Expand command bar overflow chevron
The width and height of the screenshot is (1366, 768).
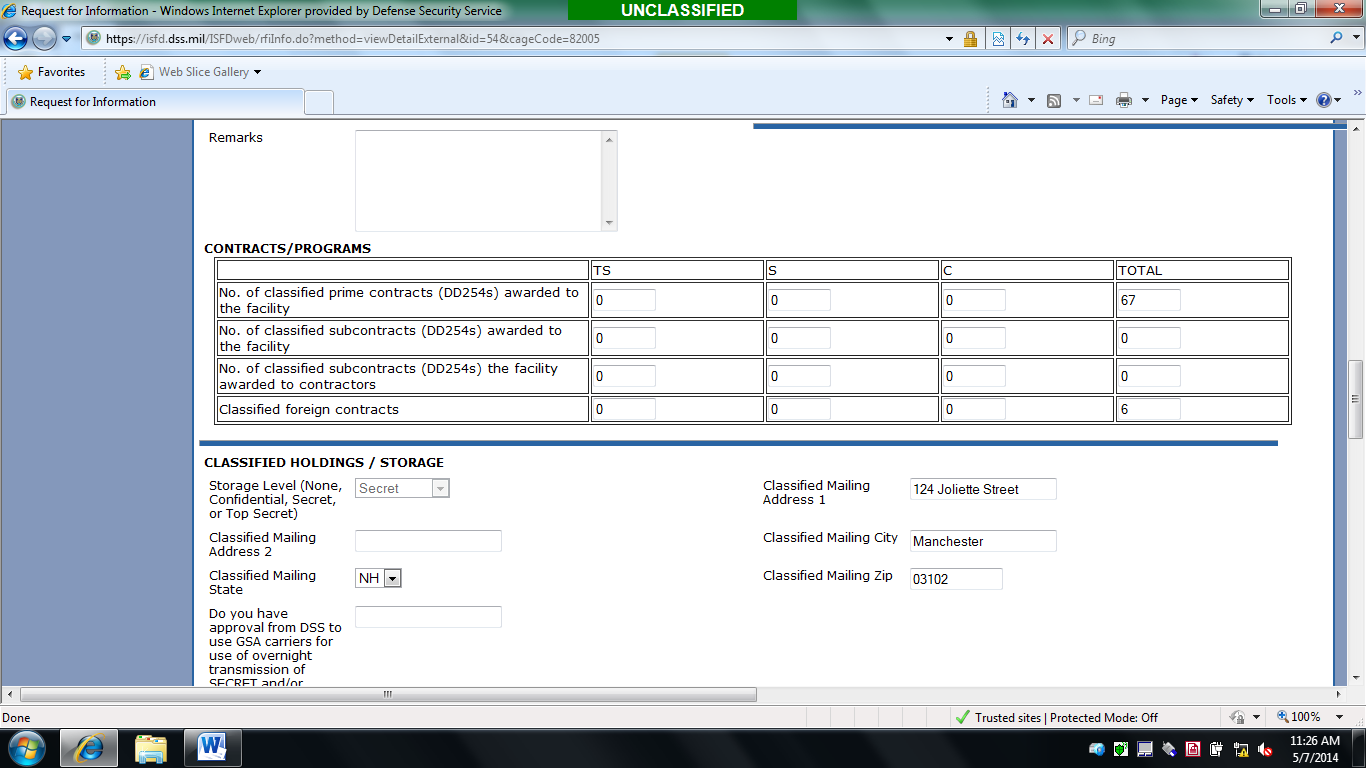[1357, 92]
